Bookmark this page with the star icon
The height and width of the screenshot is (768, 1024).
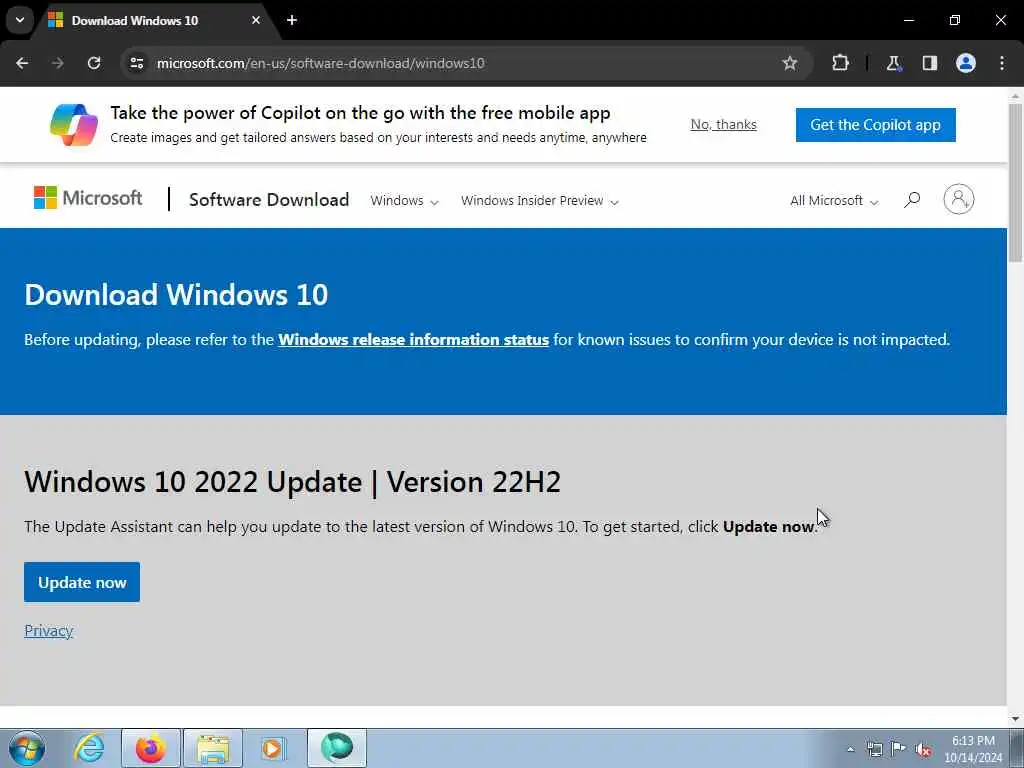point(790,63)
